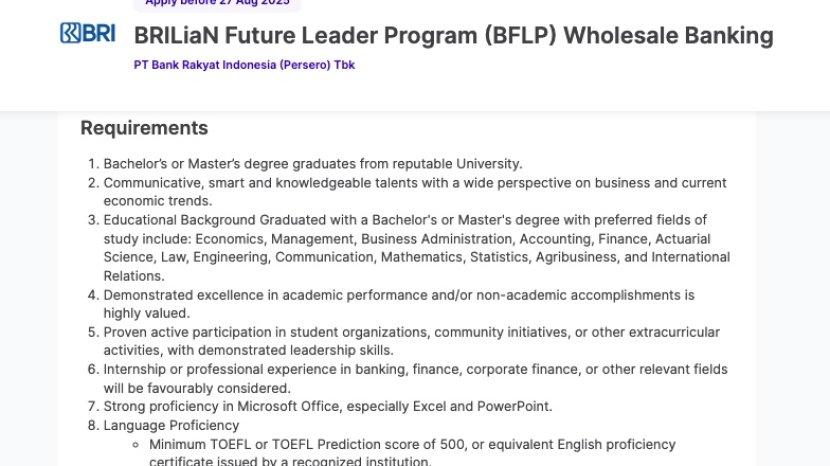This screenshot has height=466, width=830.
Task: Click the internship or professional experience requirement
Action: point(415,370)
